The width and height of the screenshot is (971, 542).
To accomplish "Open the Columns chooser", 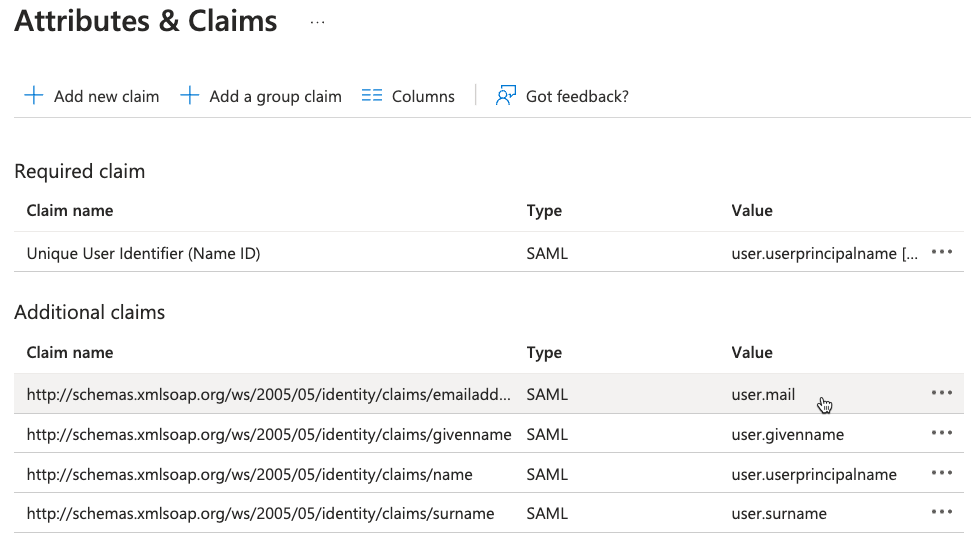I will 423,97.
